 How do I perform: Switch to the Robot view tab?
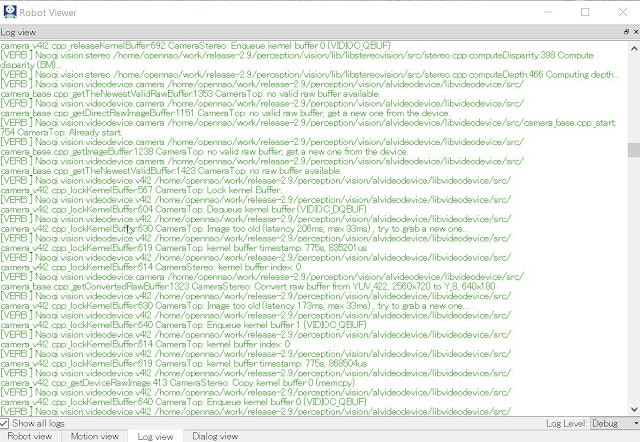(30, 436)
